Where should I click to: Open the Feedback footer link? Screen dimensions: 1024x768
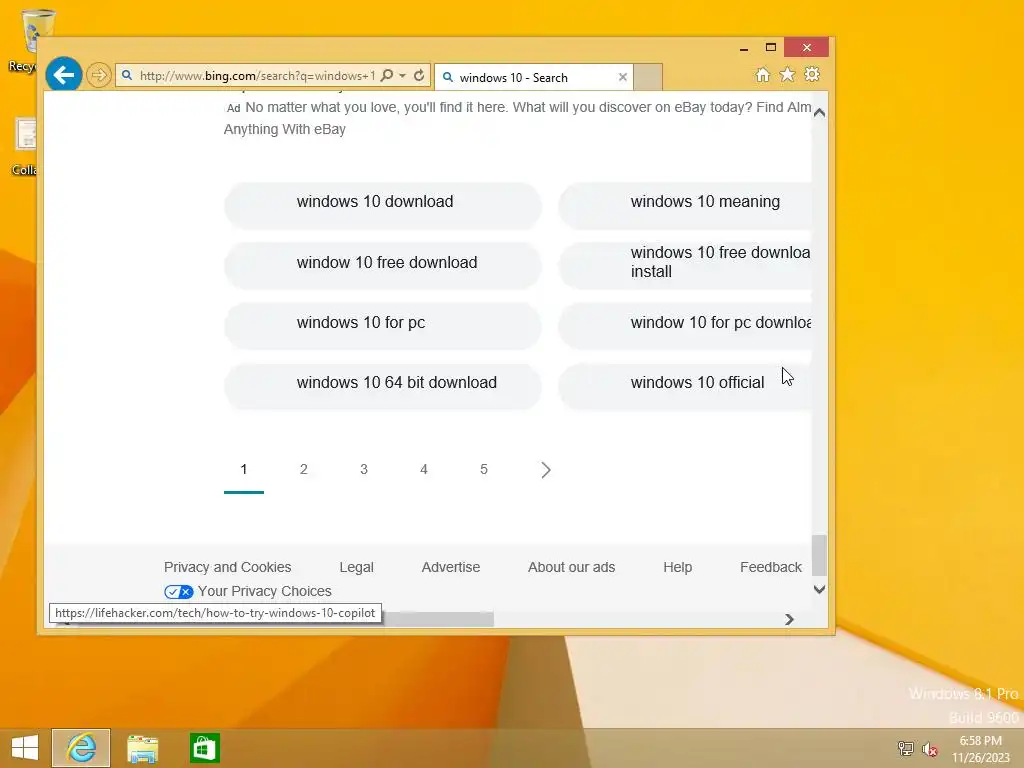[x=771, y=568]
